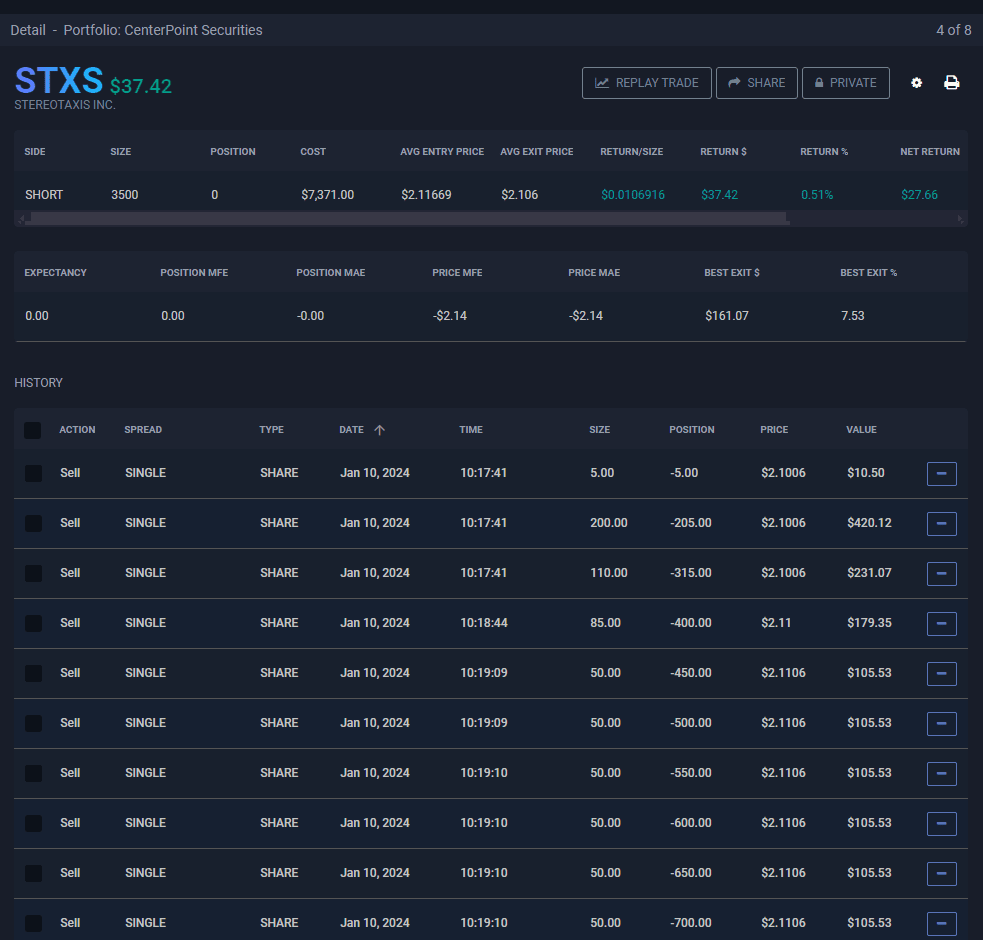Click minus icon on the 110.00 size row
The width and height of the screenshot is (983, 940).
[941, 574]
